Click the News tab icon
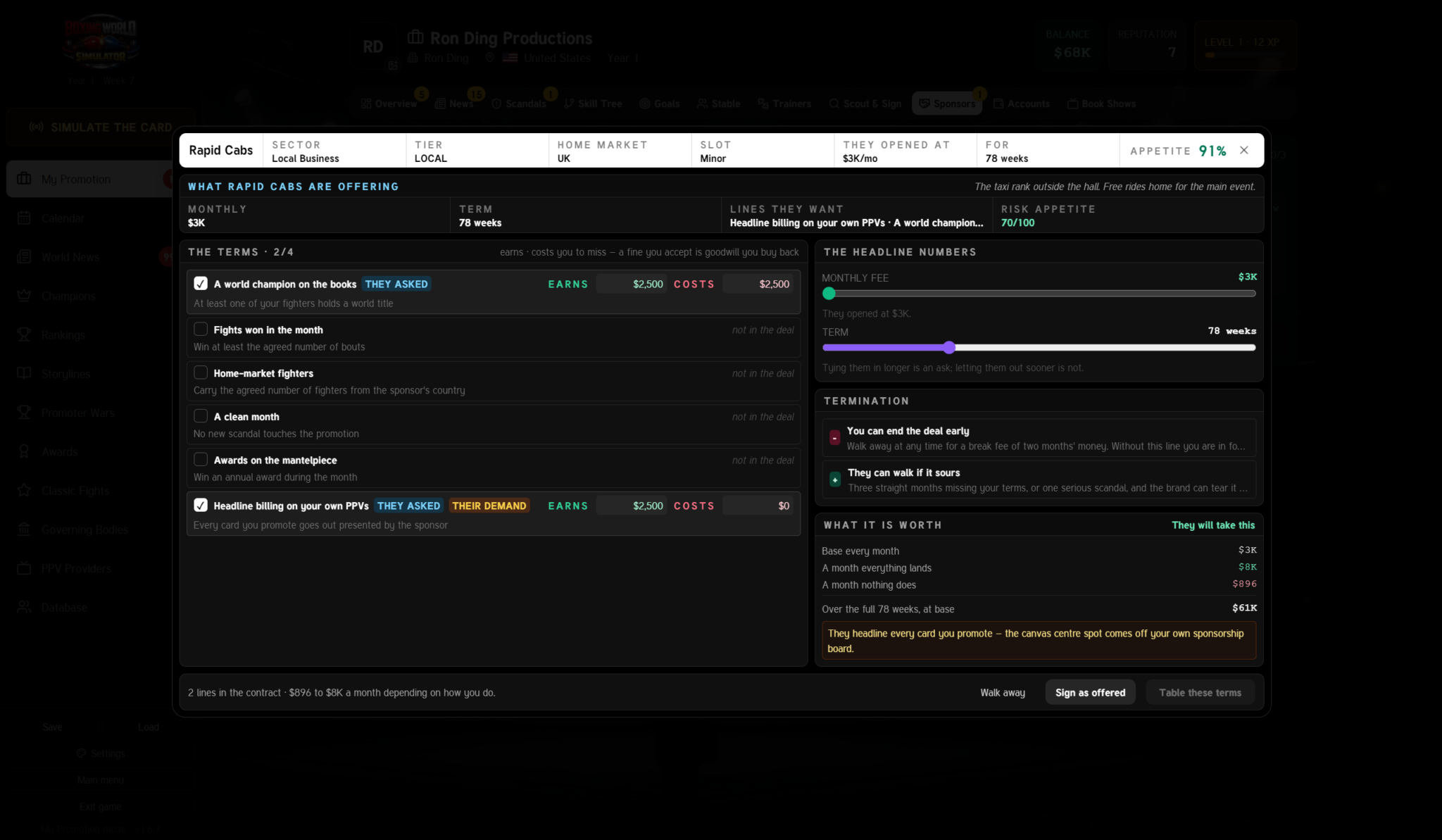 [440, 104]
